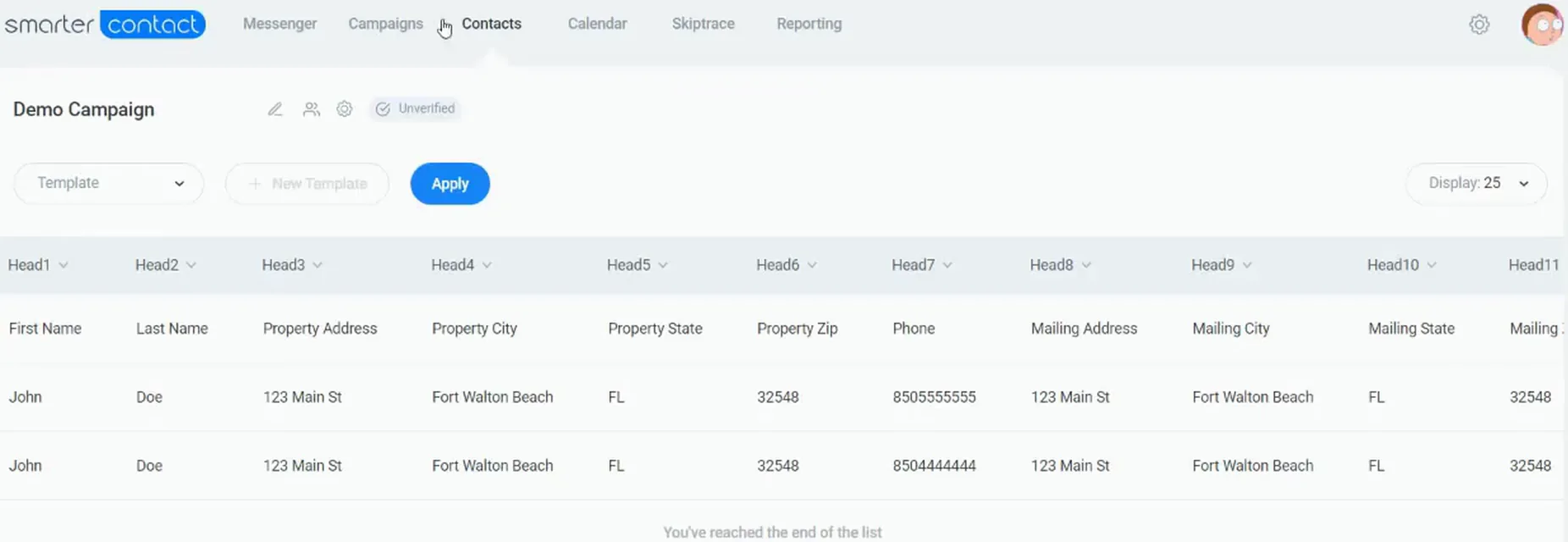Expand the Head10 column dropdown
Viewport: 1568px width, 542px height.
[1432, 265]
